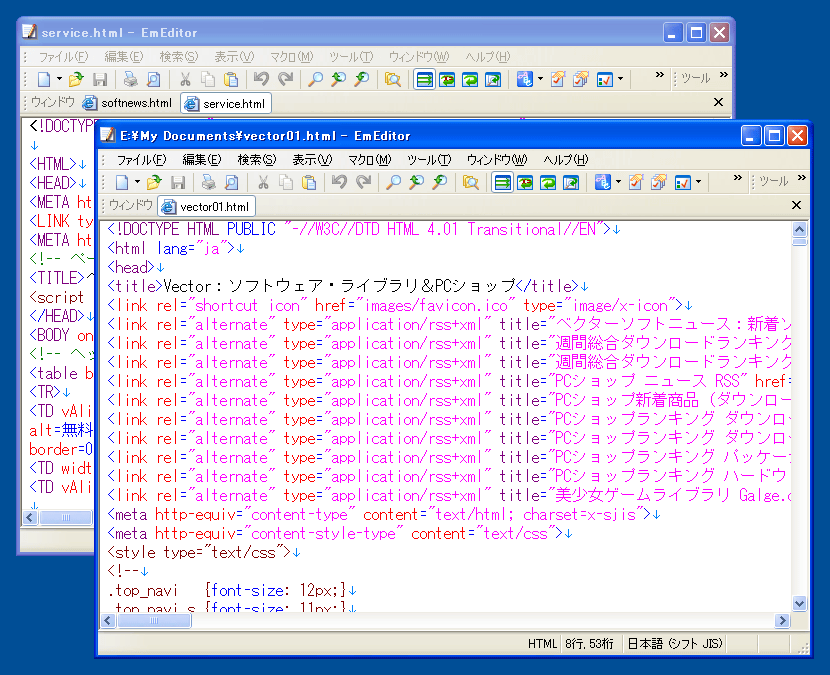Image resolution: width=830 pixels, height=675 pixels.
Task: Click Open folder icon in vector01.html window
Action: [x=154, y=183]
